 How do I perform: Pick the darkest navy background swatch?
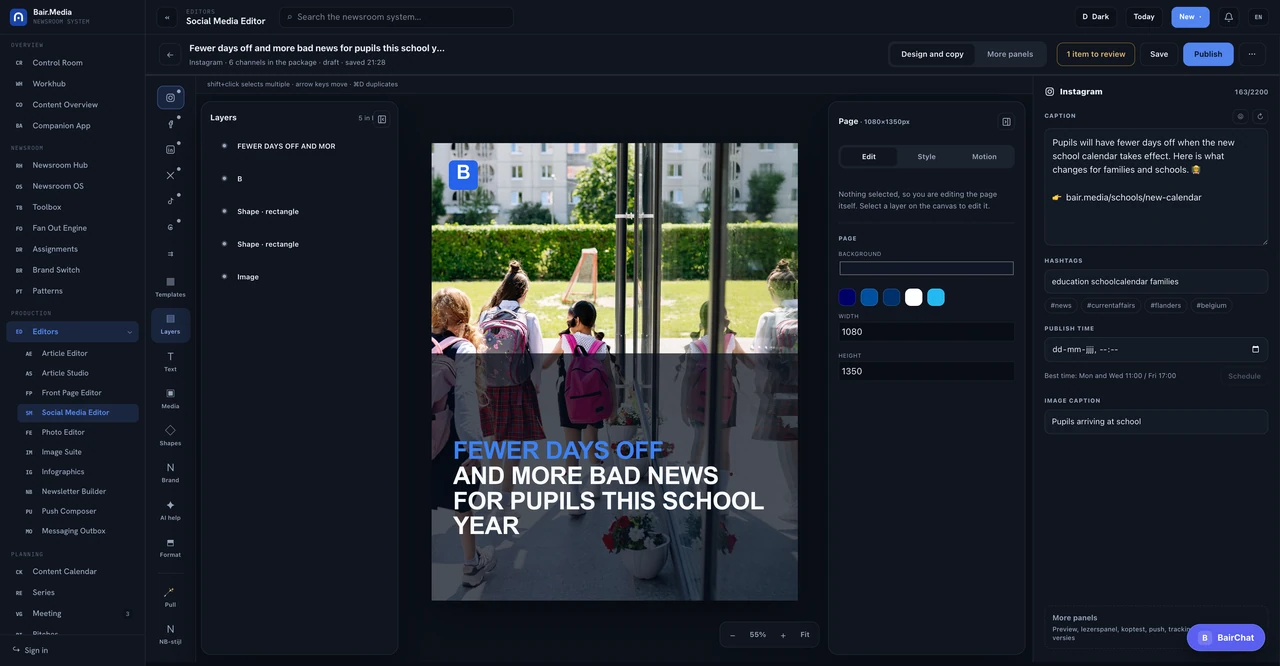(847, 297)
